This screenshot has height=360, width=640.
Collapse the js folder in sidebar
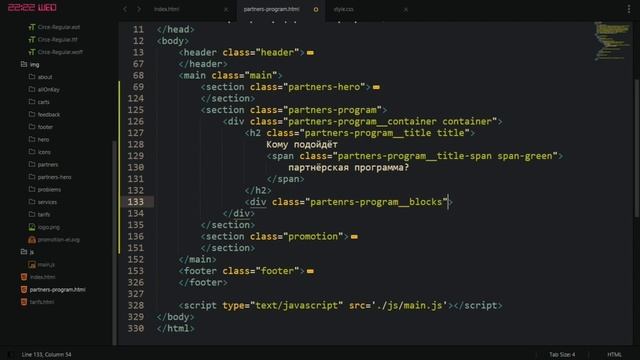coord(31,252)
